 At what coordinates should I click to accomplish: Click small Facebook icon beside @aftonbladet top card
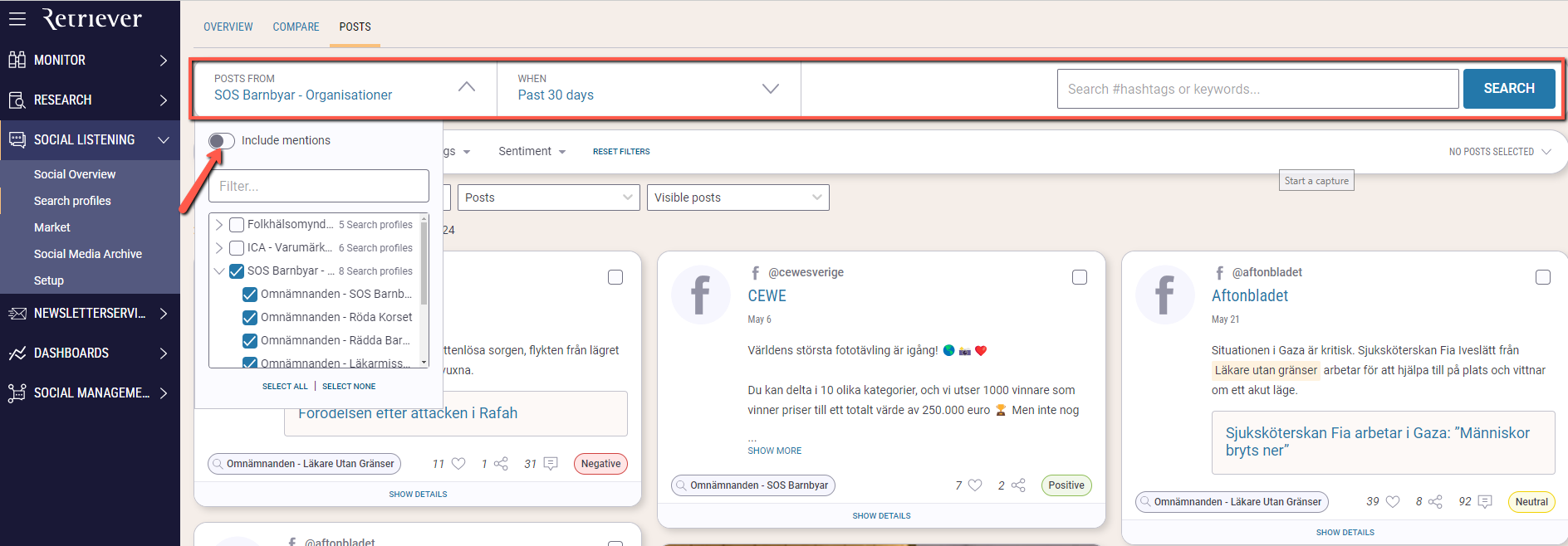click(1219, 272)
